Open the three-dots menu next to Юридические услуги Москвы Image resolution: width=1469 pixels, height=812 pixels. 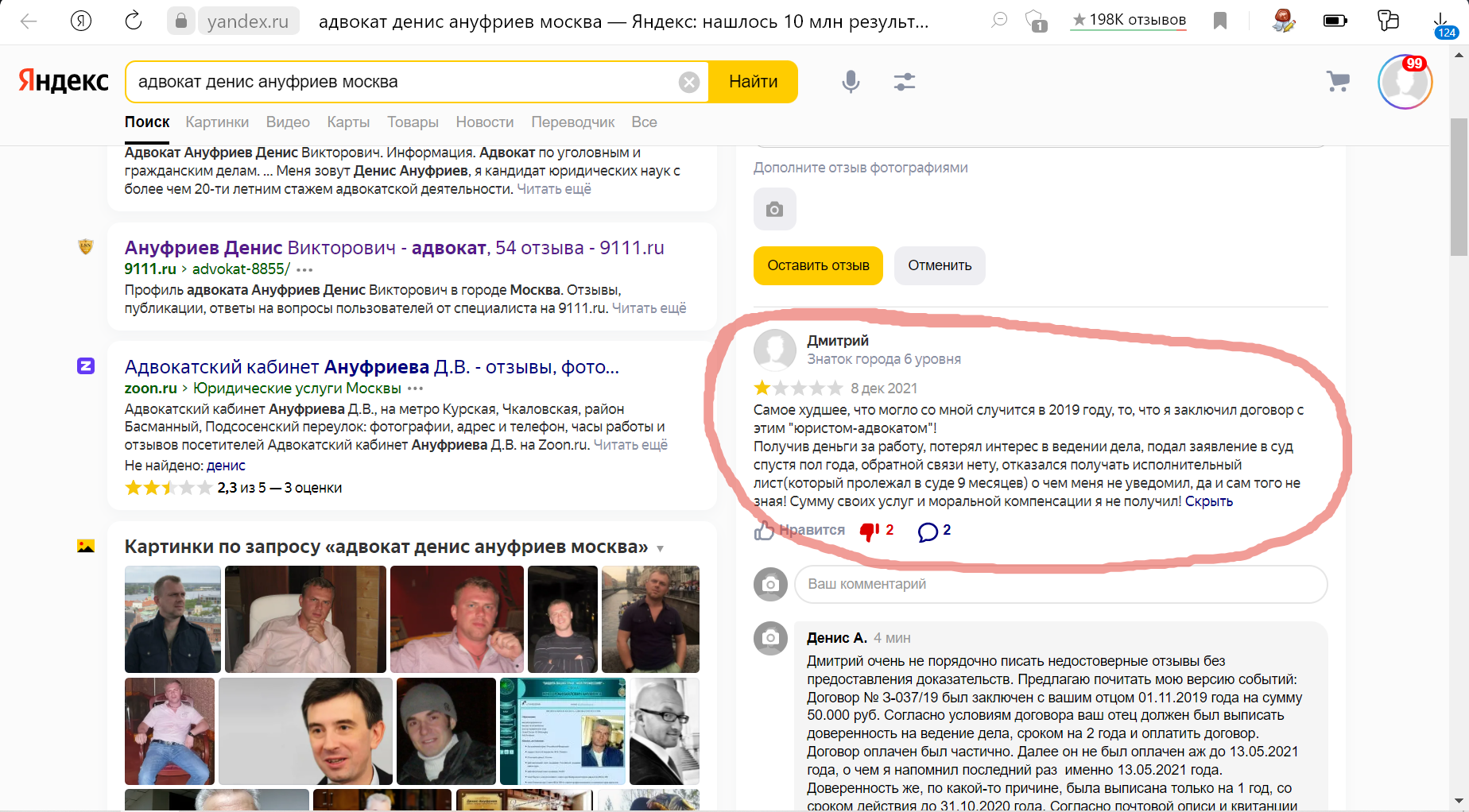point(415,389)
